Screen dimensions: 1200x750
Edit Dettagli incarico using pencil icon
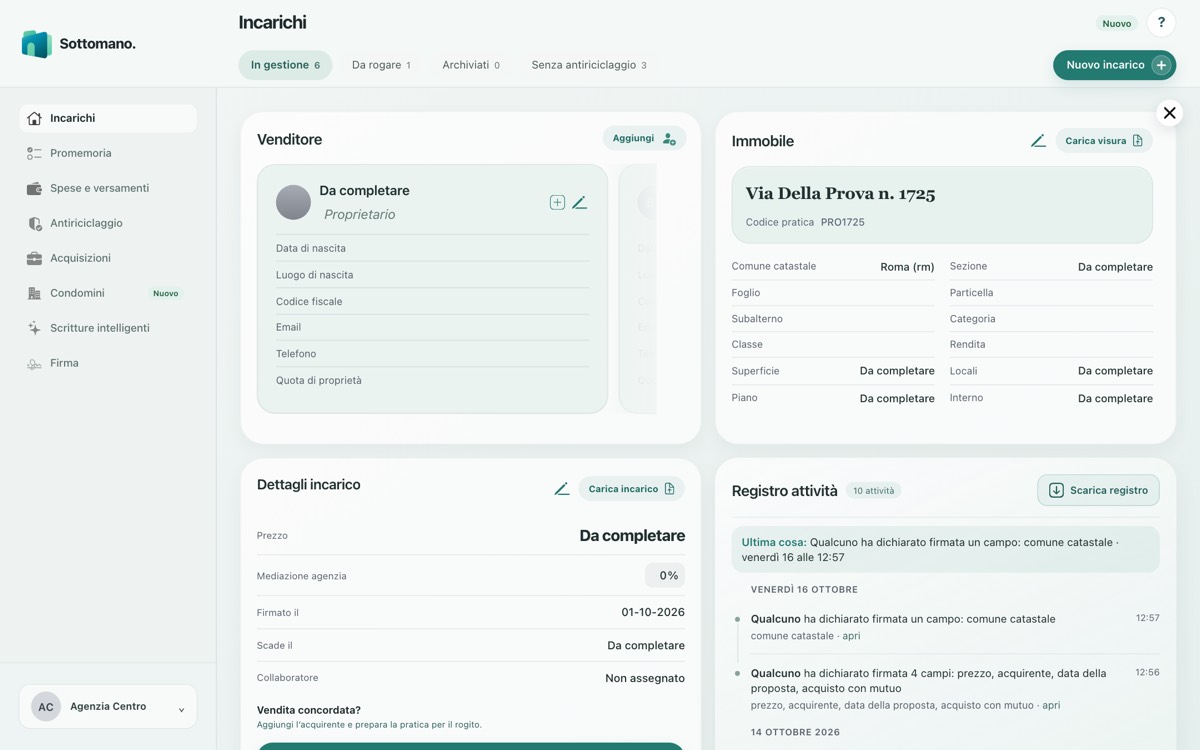(562, 489)
